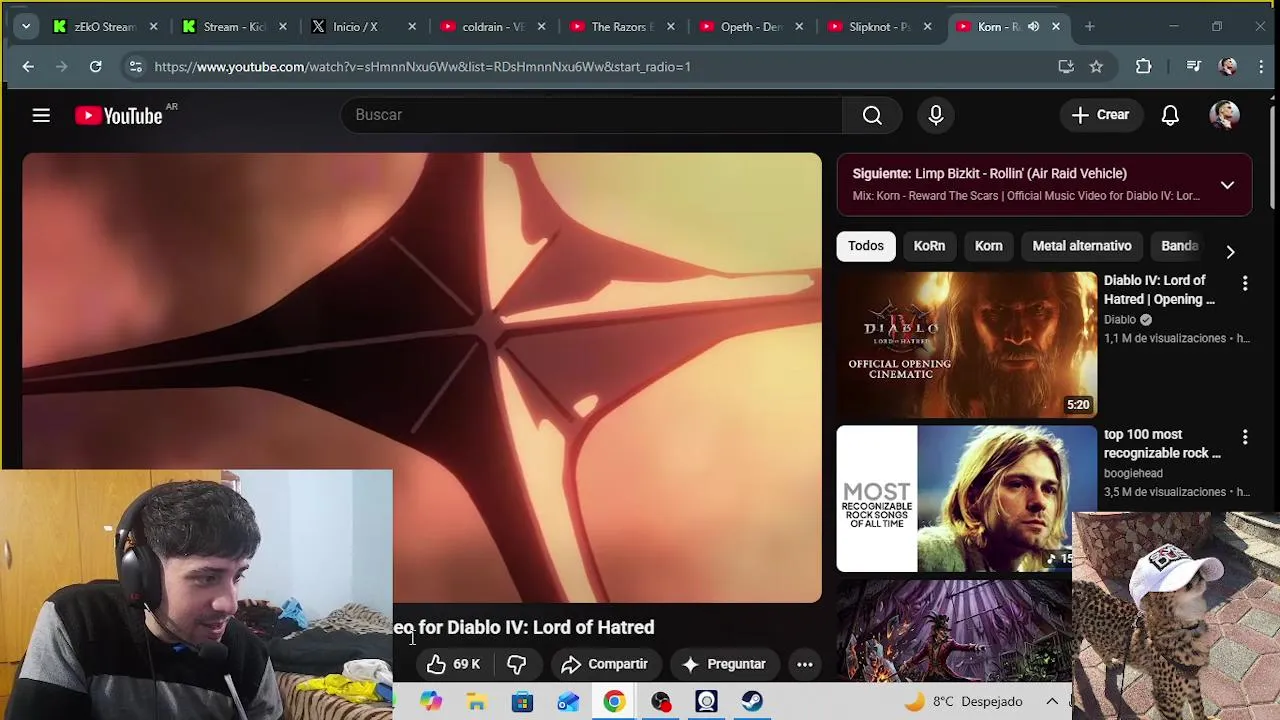This screenshot has width=1280, height=720.
Task: Open Diablo IV Lord of Hatred video title
Action: [x=1160, y=290]
